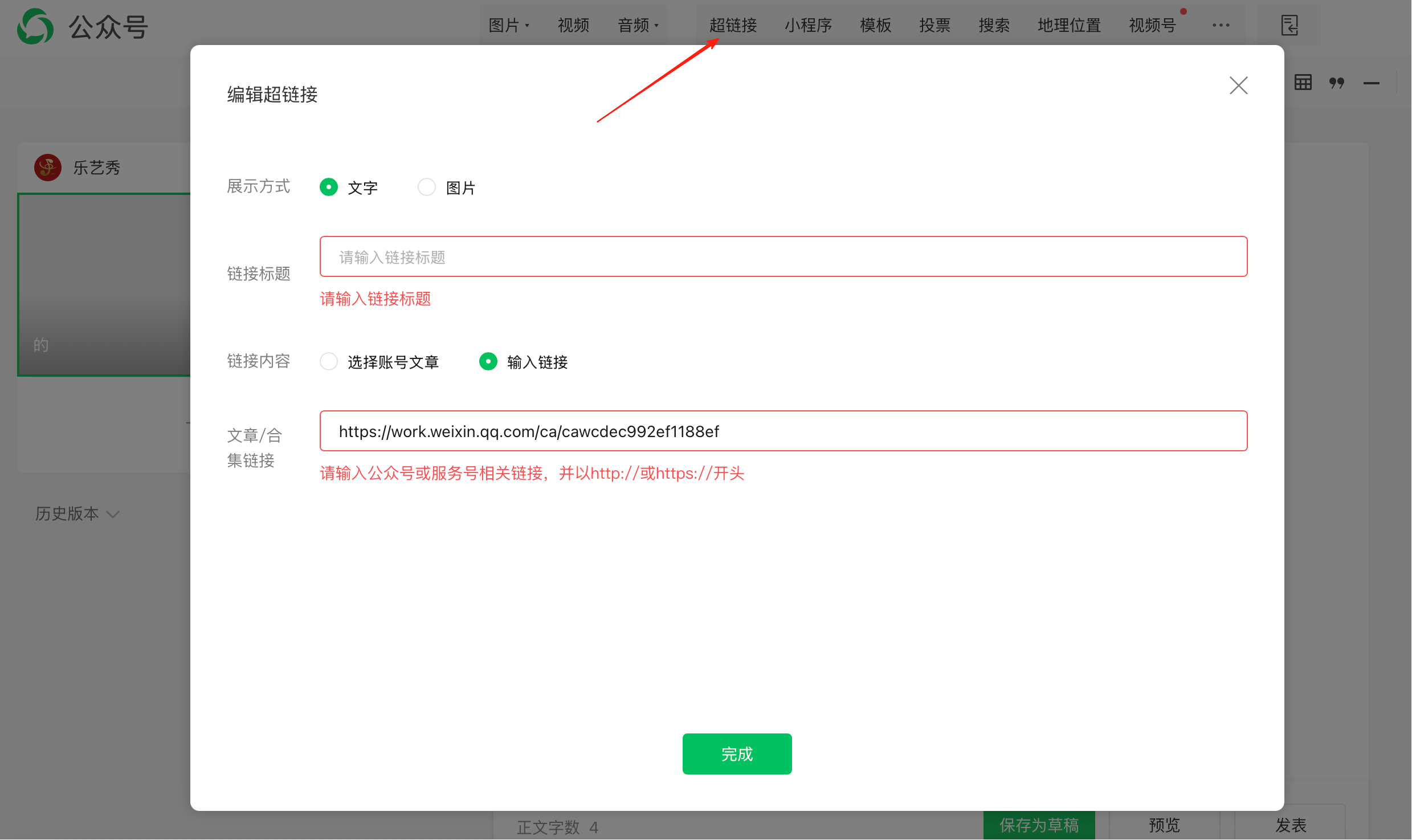Click the horizontal divider line icon
1412x840 pixels.
point(1371,83)
